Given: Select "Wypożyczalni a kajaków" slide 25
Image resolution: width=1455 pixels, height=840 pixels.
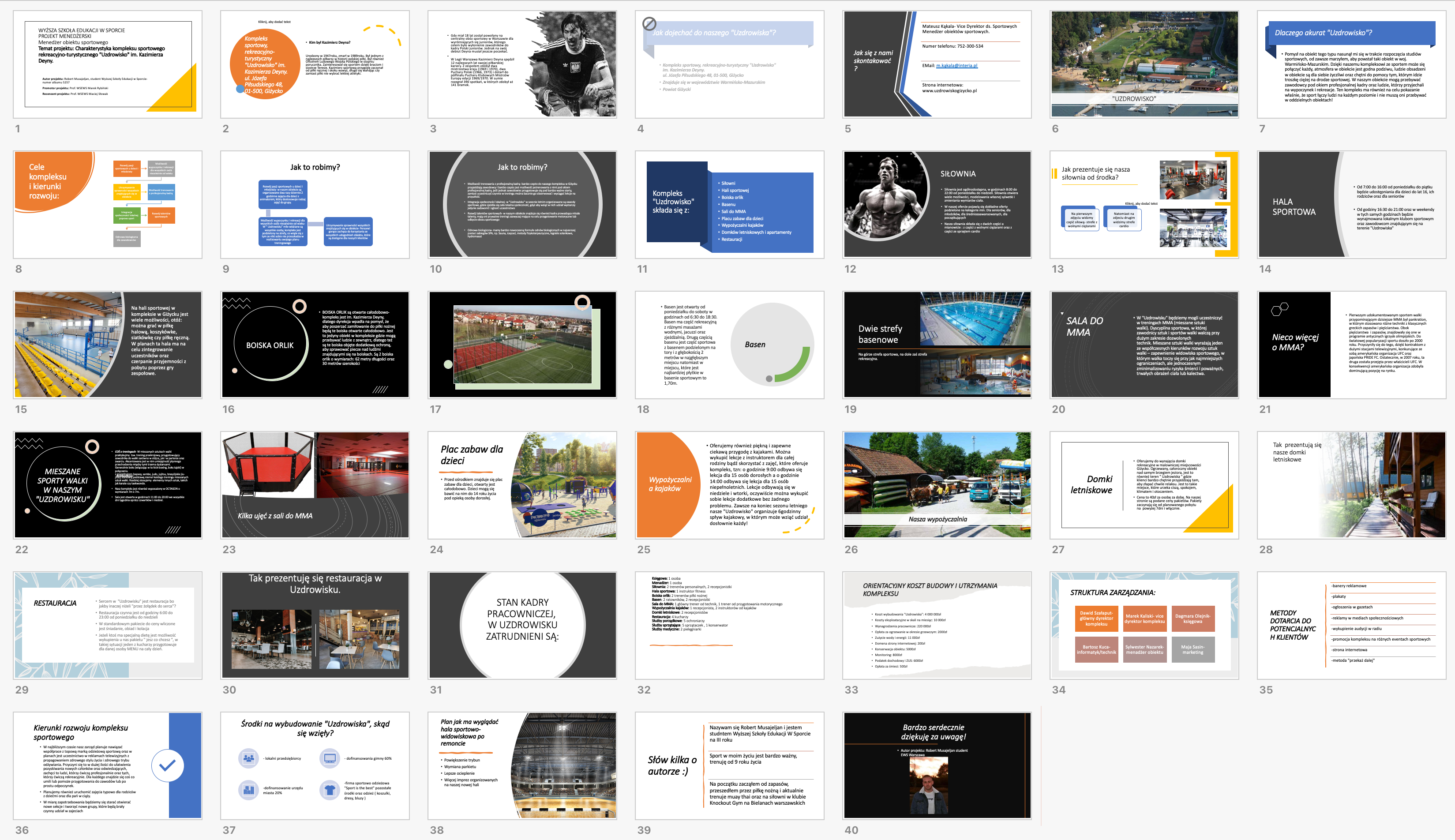Looking at the screenshot, I should tap(729, 484).
